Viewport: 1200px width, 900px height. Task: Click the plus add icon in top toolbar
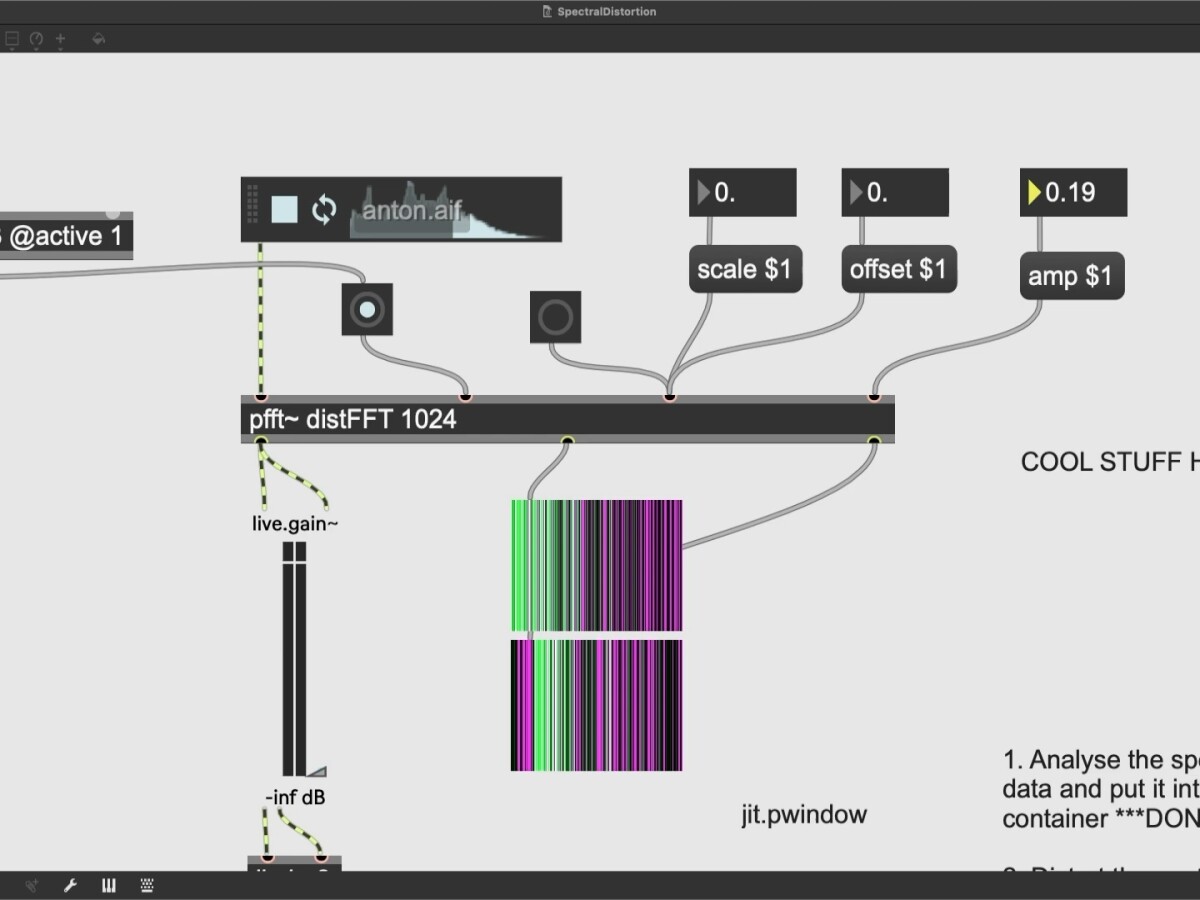[61, 39]
